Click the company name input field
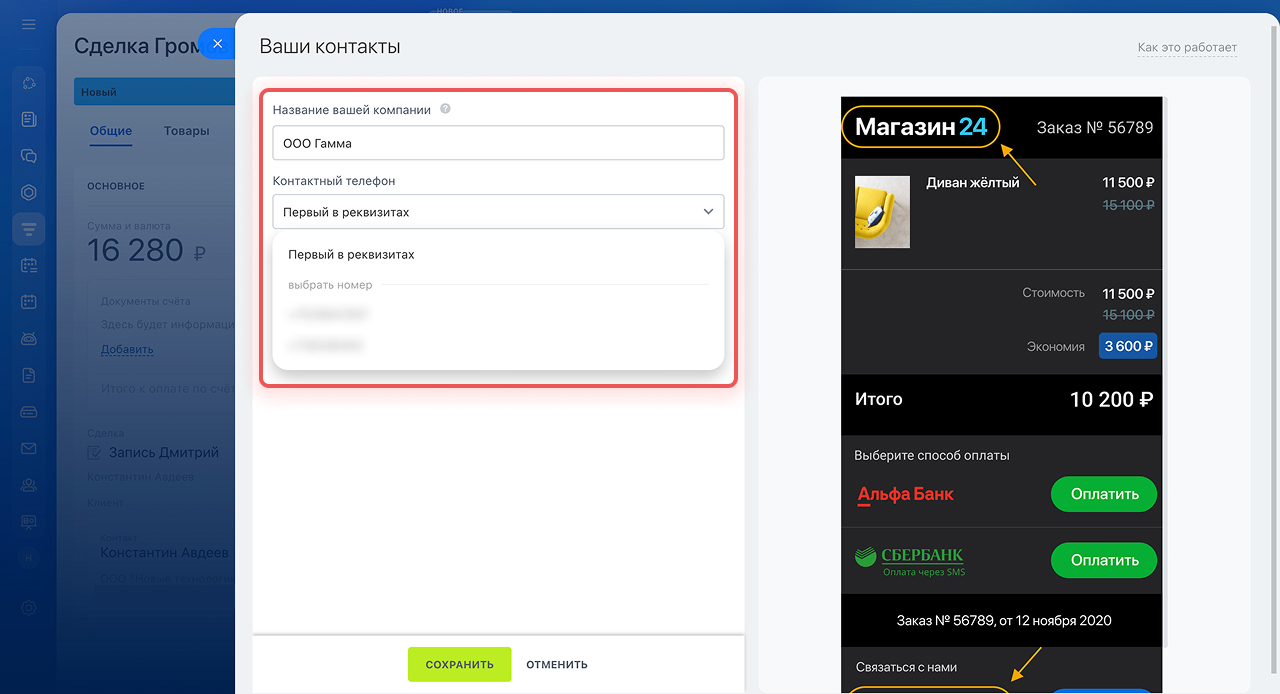Viewport: 1280px width, 694px height. pyautogui.click(x=497, y=143)
